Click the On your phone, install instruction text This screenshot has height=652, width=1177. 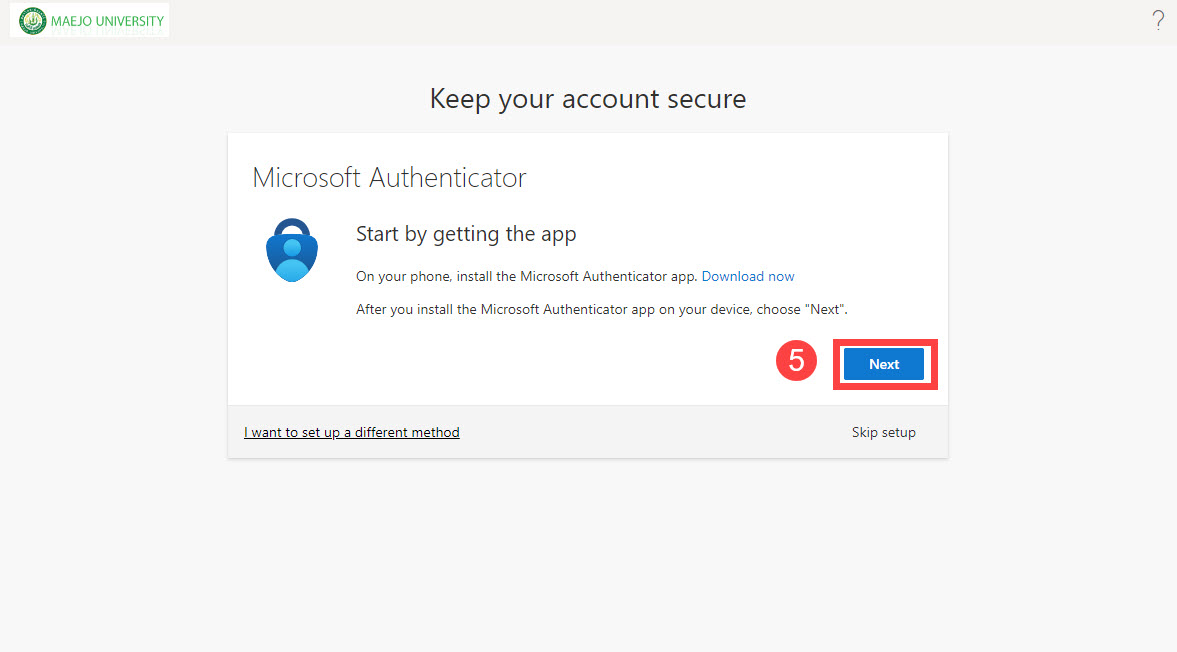(x=527, y=276)
